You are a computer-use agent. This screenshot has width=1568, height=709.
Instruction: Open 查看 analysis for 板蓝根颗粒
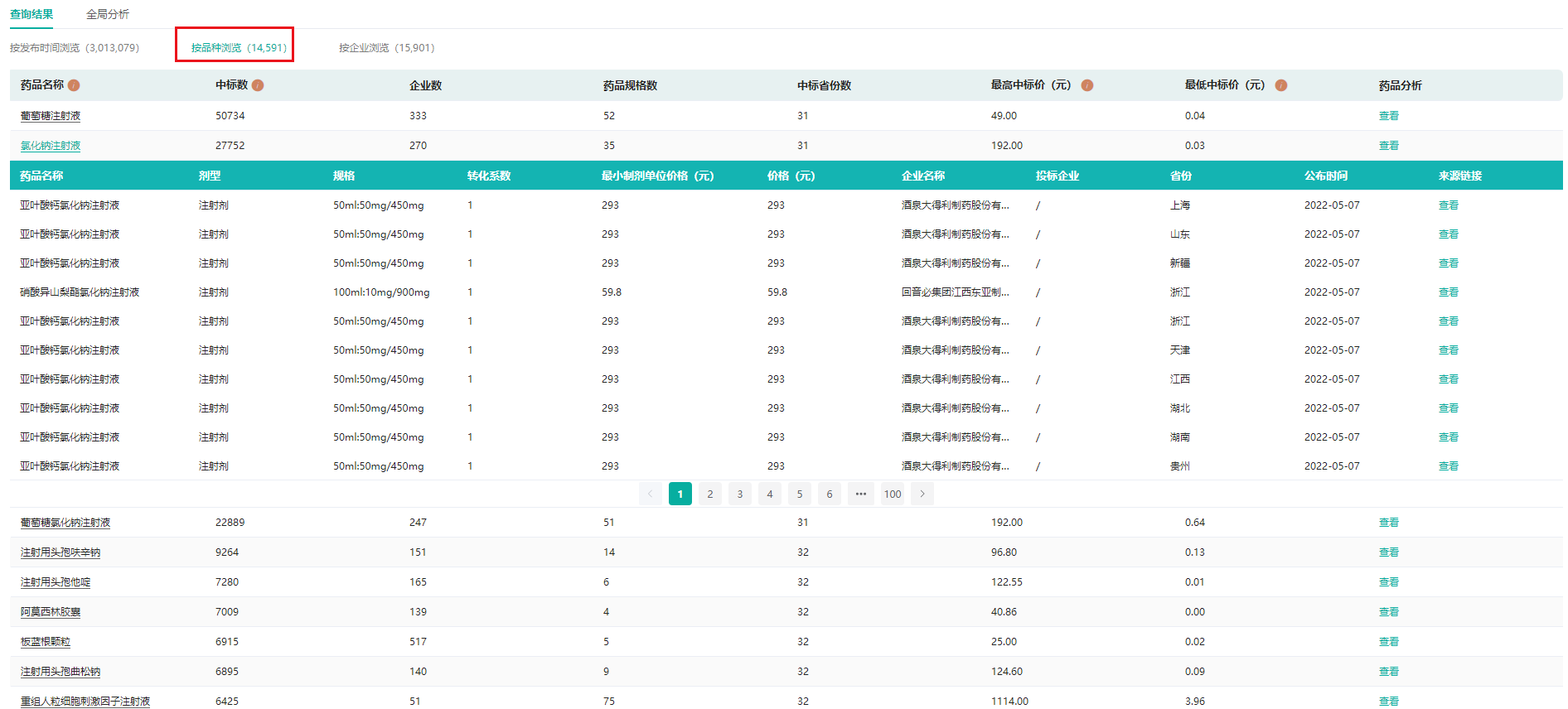click(1388, 642)
